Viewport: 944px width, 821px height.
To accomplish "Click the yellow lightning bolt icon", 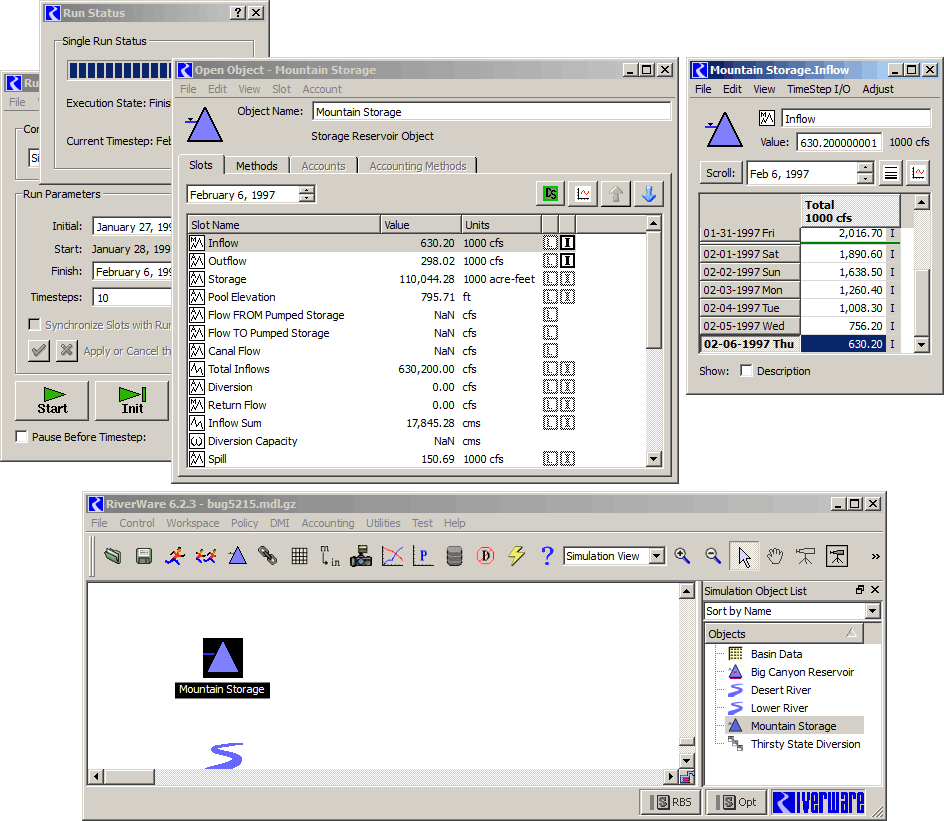I will (517, 556).
